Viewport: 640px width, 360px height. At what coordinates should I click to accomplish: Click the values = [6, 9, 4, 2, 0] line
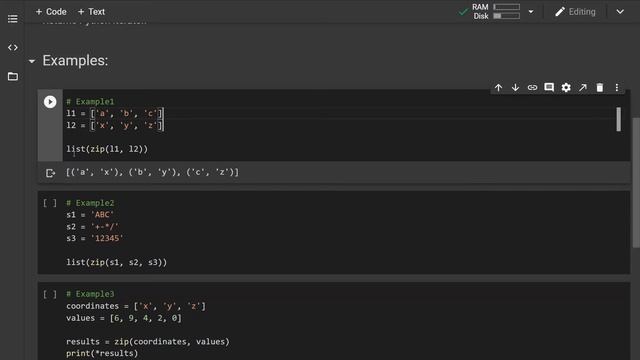coord(124,318)
